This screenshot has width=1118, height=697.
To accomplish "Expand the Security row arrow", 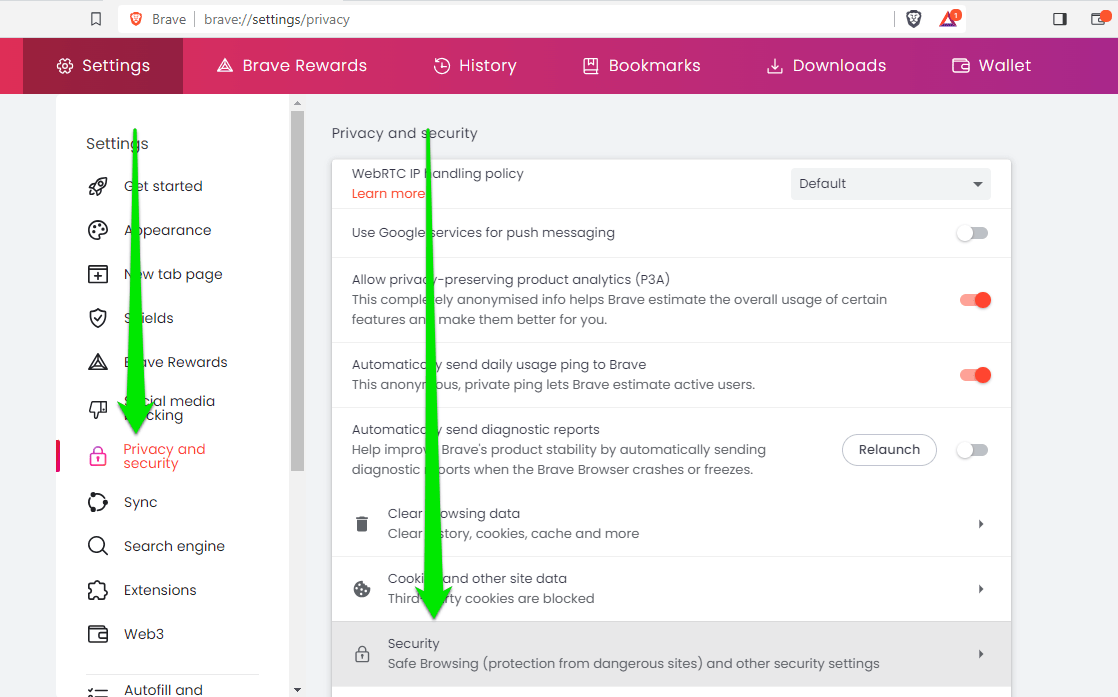I will pyautogui.click(x=981, y=654).
